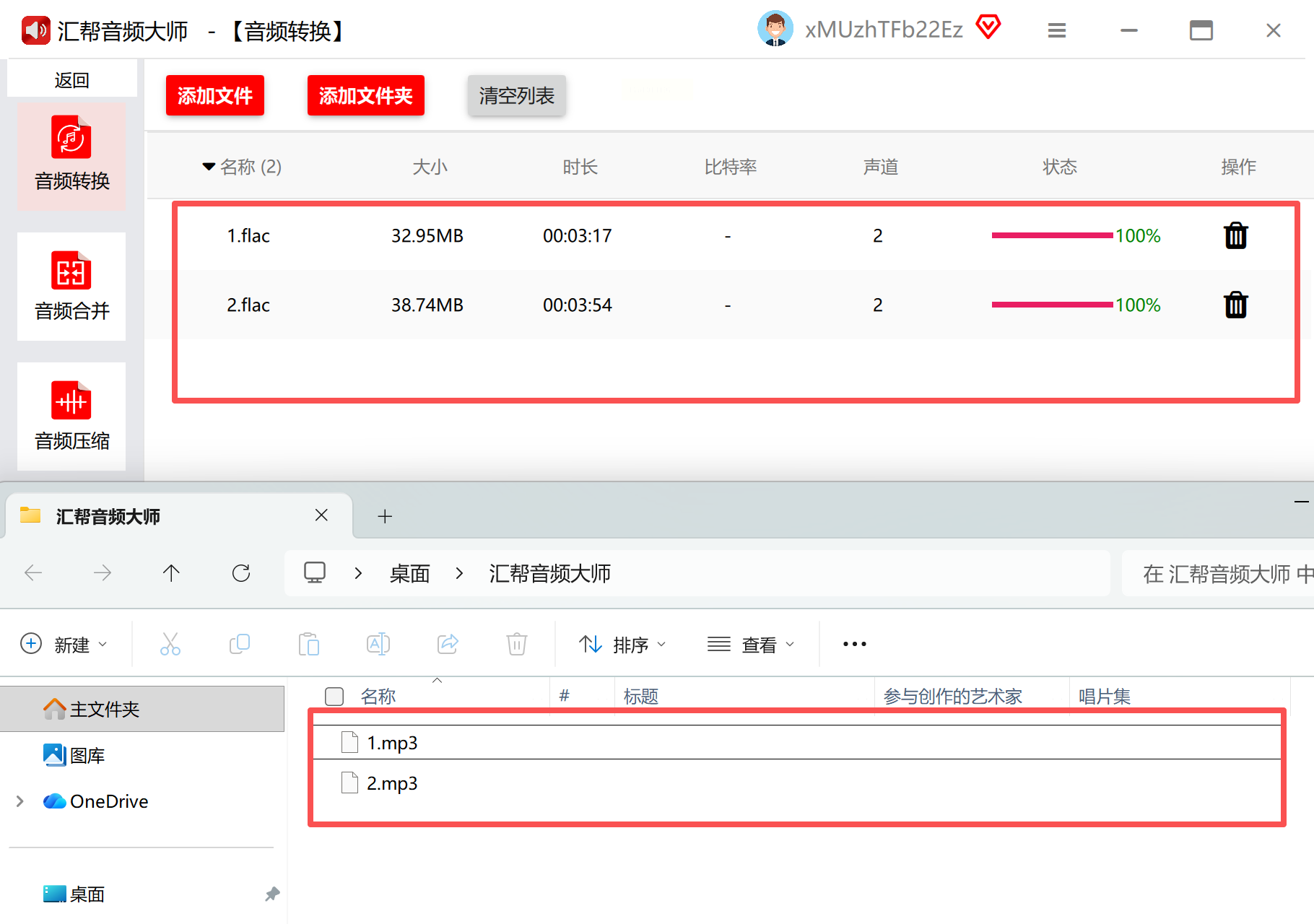This screenshot has width=1314, height=924.
Task: Refresh the file explorer folder view
Action: (x=241, y=573)
